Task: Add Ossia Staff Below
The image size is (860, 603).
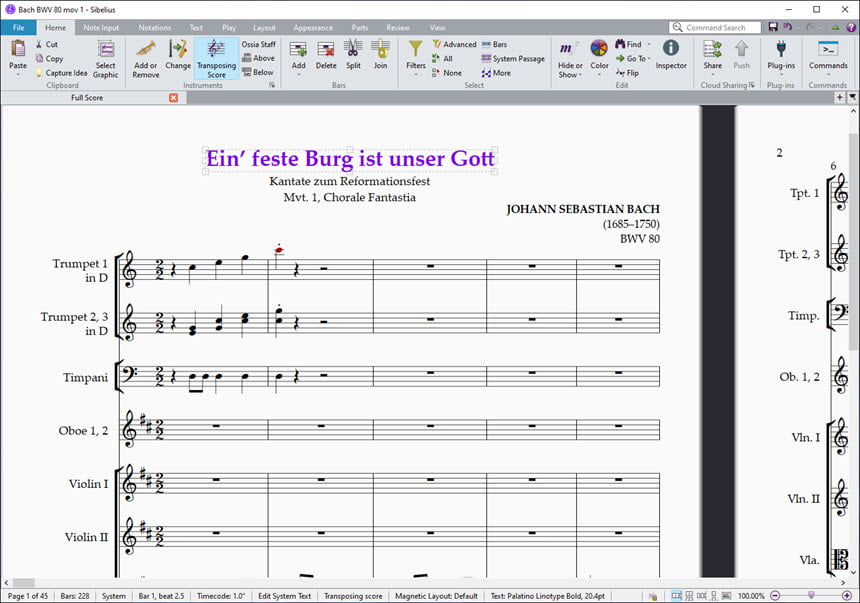Action: pyautogui.click(x=257, y=72)
